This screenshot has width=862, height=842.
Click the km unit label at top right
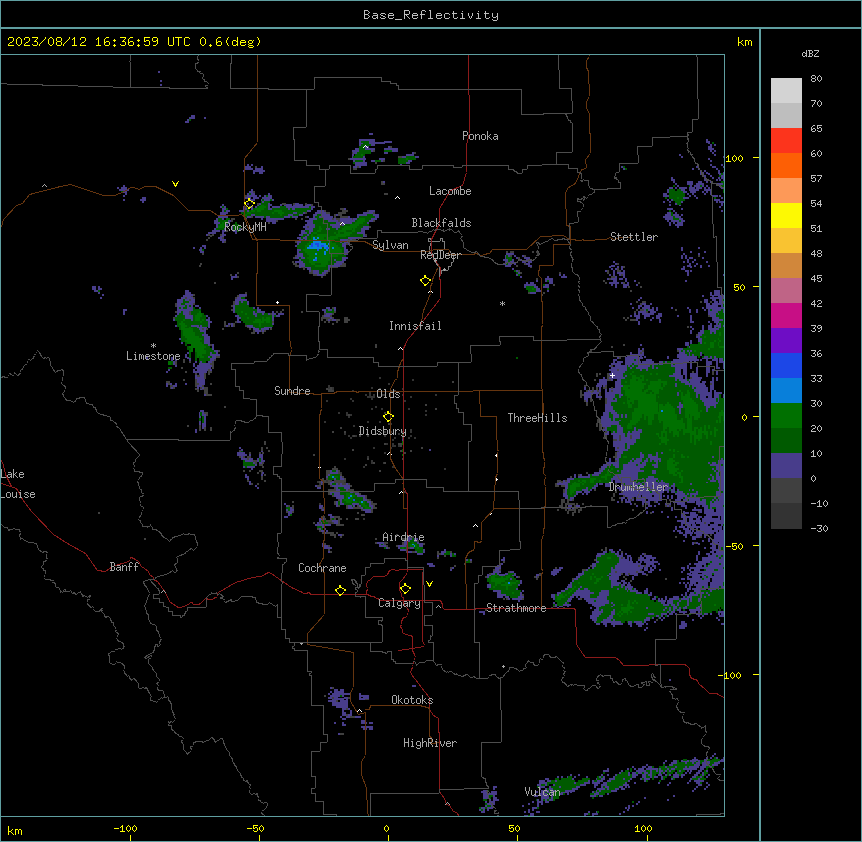point(744,42)
